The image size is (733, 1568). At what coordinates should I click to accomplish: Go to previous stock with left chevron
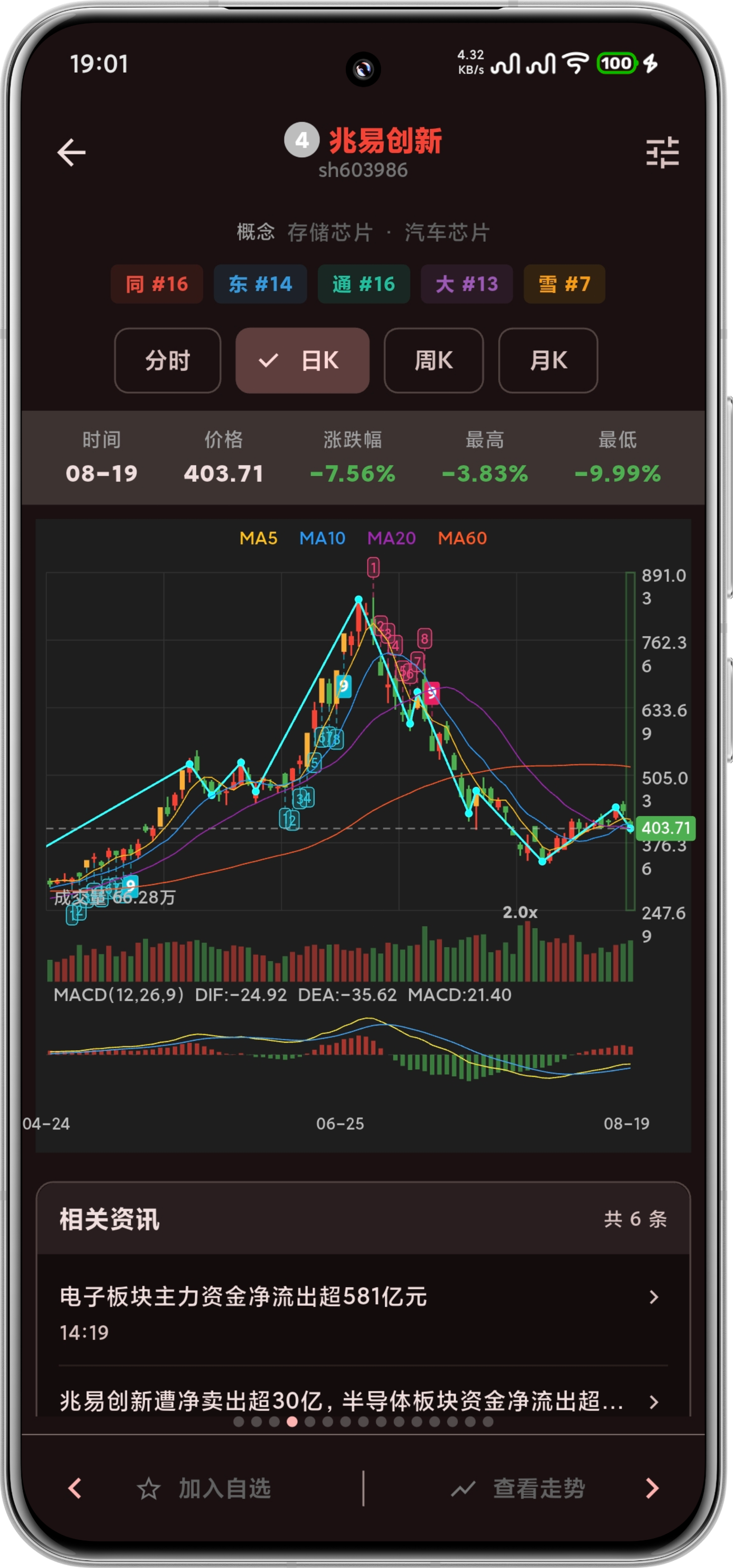point(75,1488)
